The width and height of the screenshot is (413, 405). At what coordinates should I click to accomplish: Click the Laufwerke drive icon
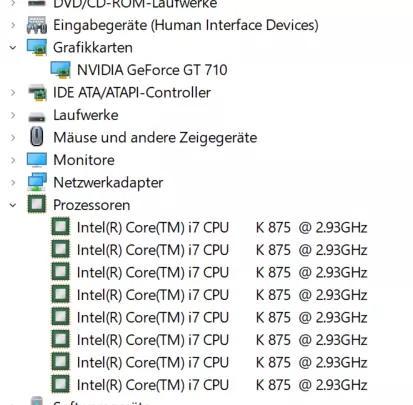coord(37,116)
